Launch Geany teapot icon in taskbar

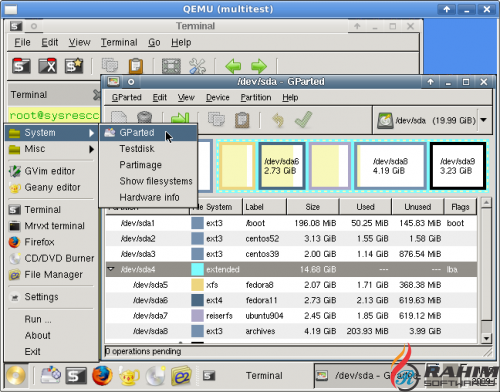click(129, 376)
